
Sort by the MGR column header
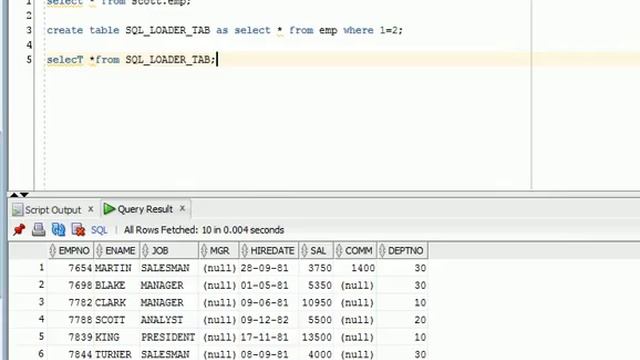220,250
